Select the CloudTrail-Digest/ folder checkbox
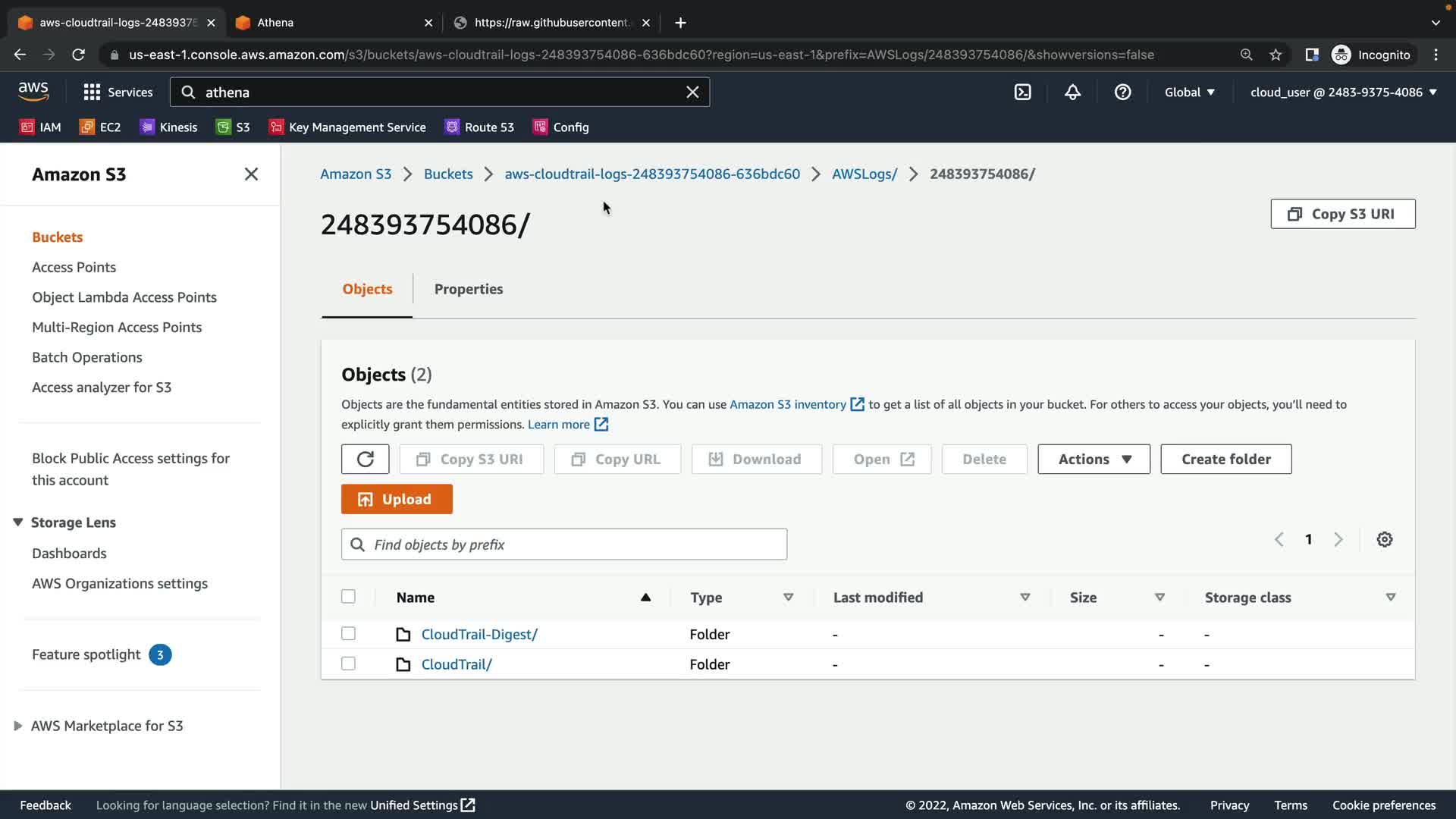Viewport: 1456px width, 819px height. click(348, 633)
